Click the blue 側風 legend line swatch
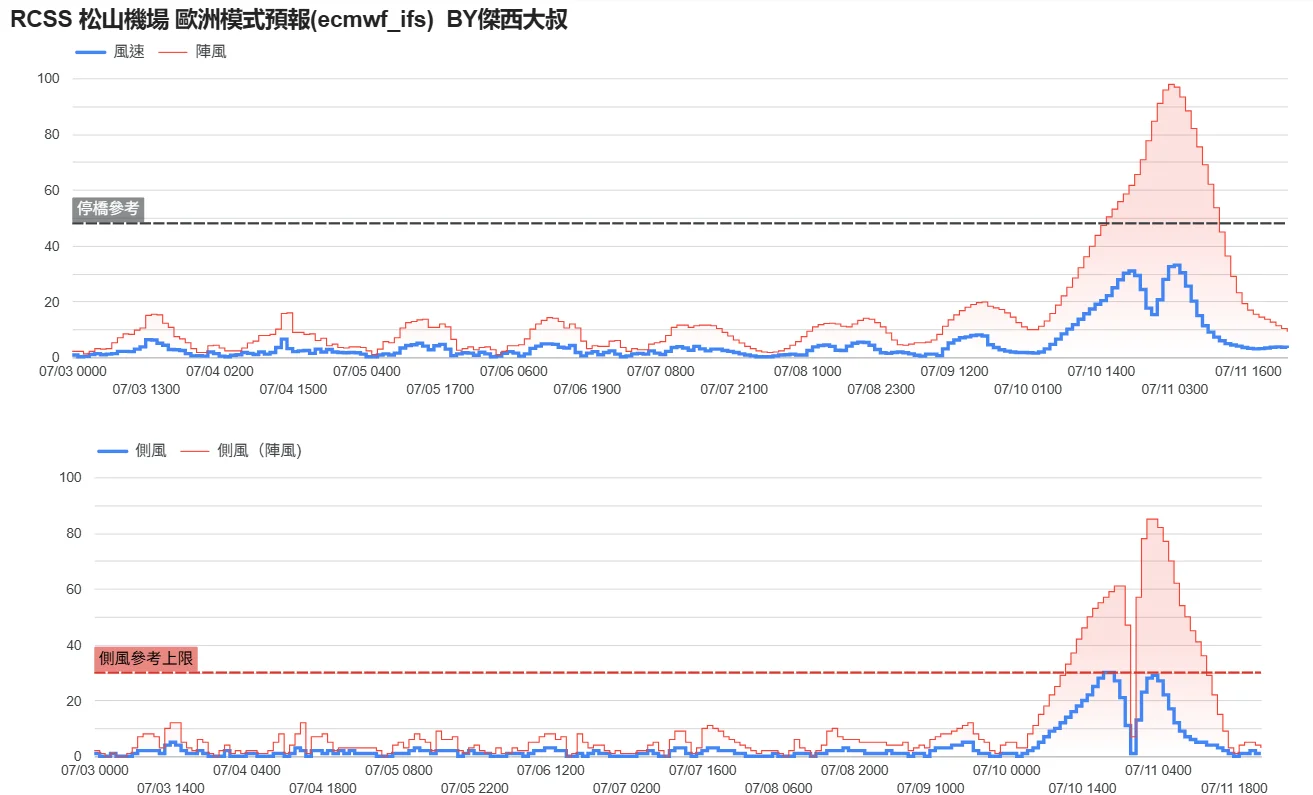The image size is (1313, 795). click(x=112, y=452)
